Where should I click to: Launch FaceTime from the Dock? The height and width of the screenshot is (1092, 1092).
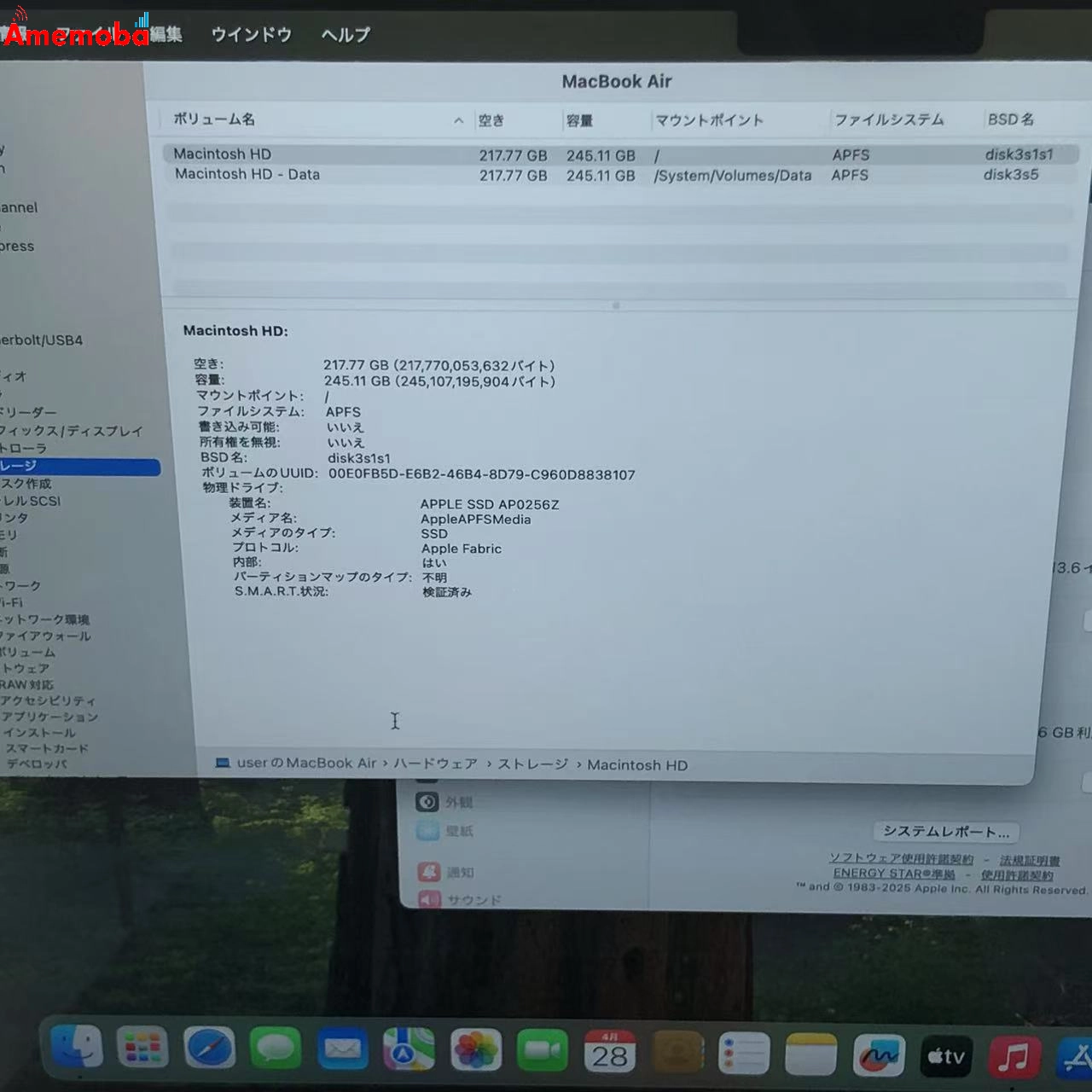pos(543,1048)
